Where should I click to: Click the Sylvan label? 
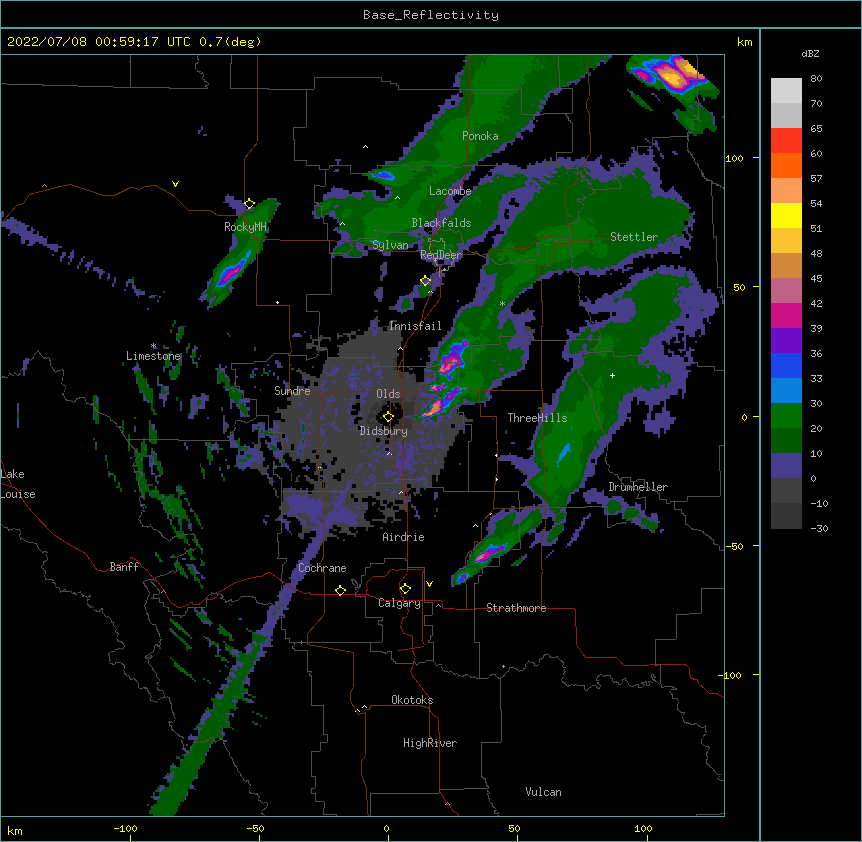pos(390,245)
